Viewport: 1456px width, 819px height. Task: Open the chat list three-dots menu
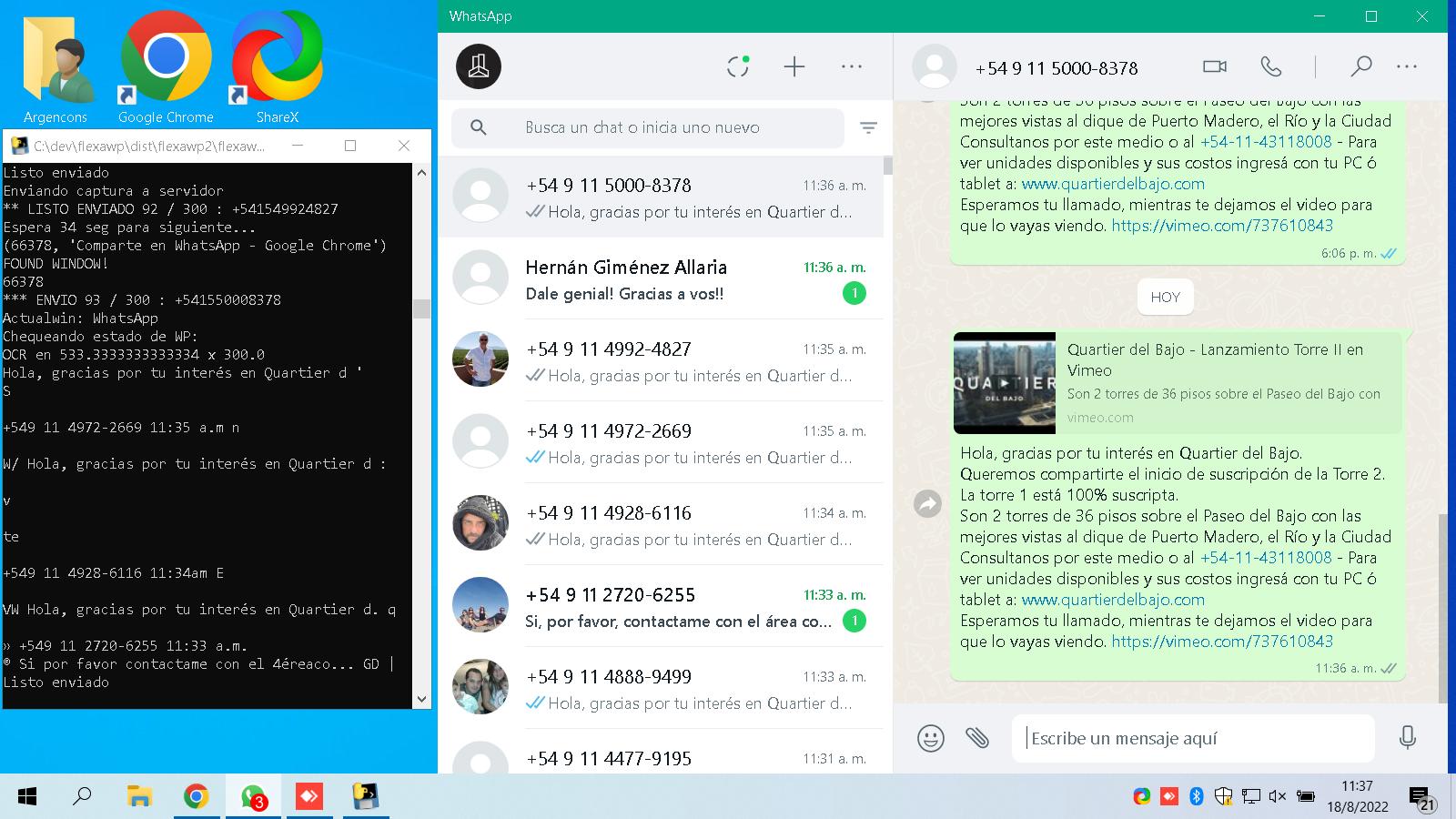[x=852, y=66]
